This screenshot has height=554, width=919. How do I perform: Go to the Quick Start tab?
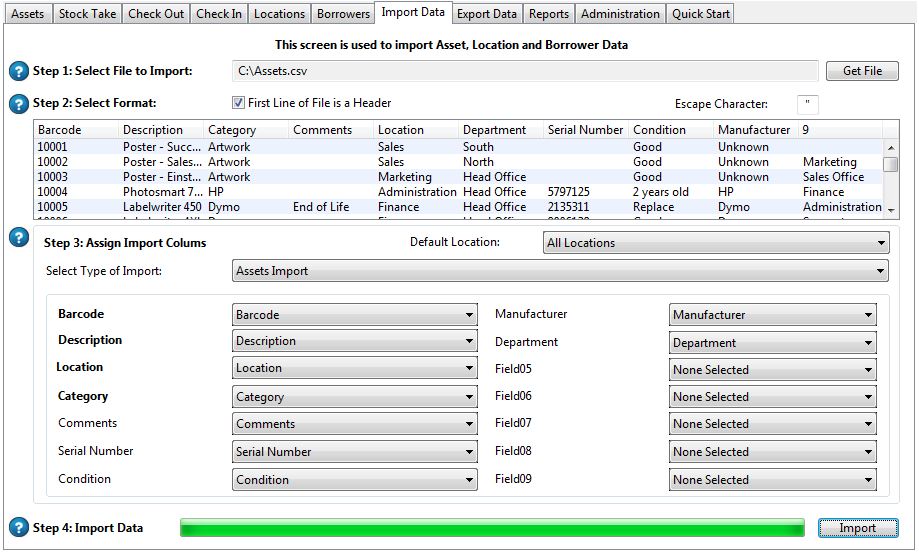tap(701, 14)
